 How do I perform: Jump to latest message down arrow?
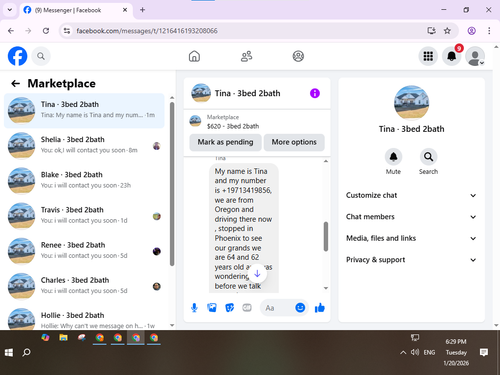click(x=257, y=274)
